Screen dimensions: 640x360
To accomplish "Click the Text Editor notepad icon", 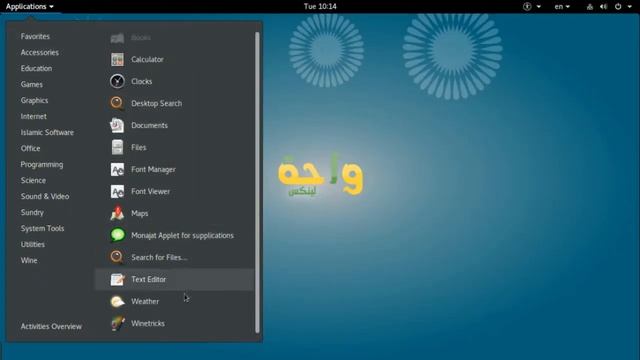I will [x=118, y=279].
